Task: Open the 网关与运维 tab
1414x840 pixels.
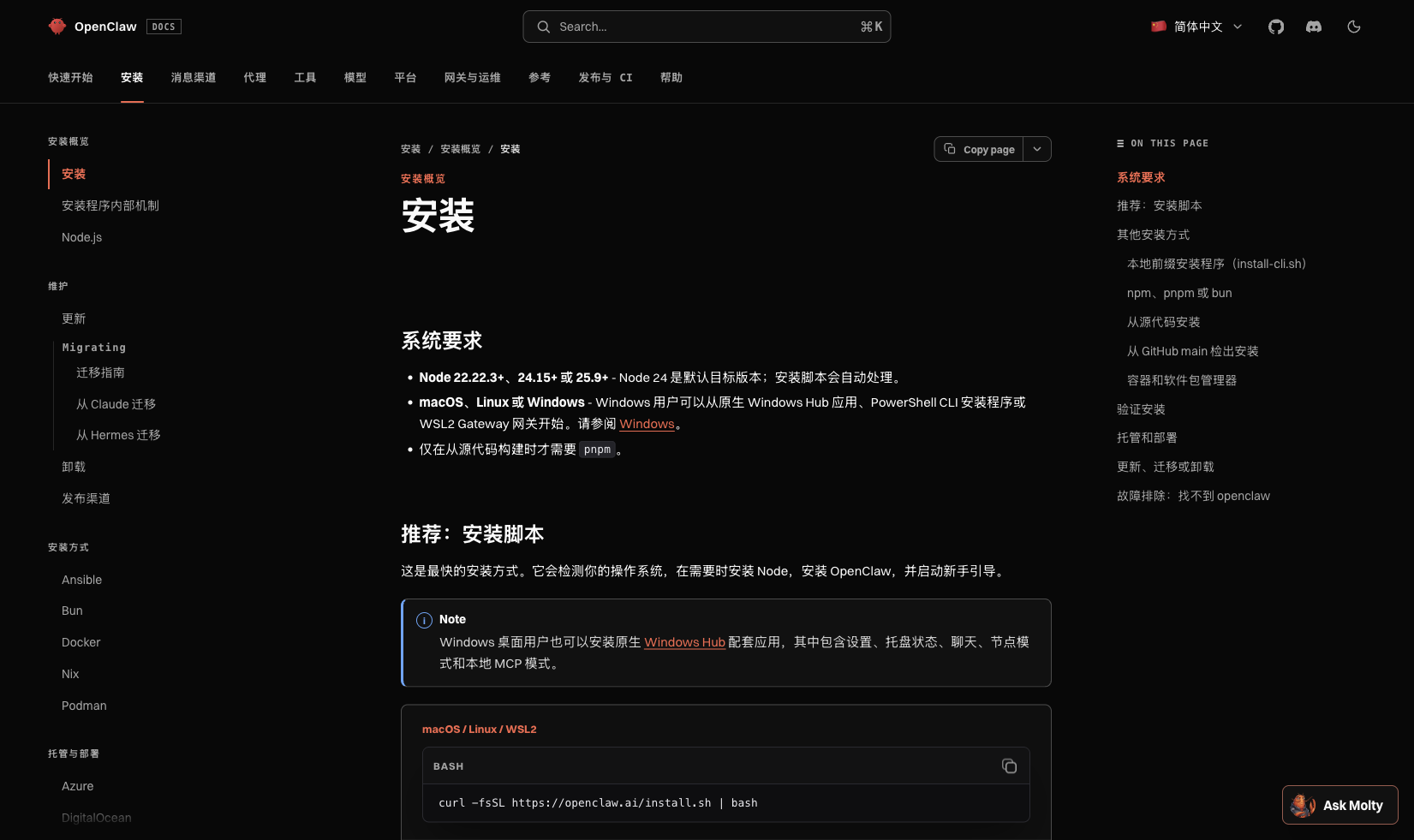Action: point(473,77)
